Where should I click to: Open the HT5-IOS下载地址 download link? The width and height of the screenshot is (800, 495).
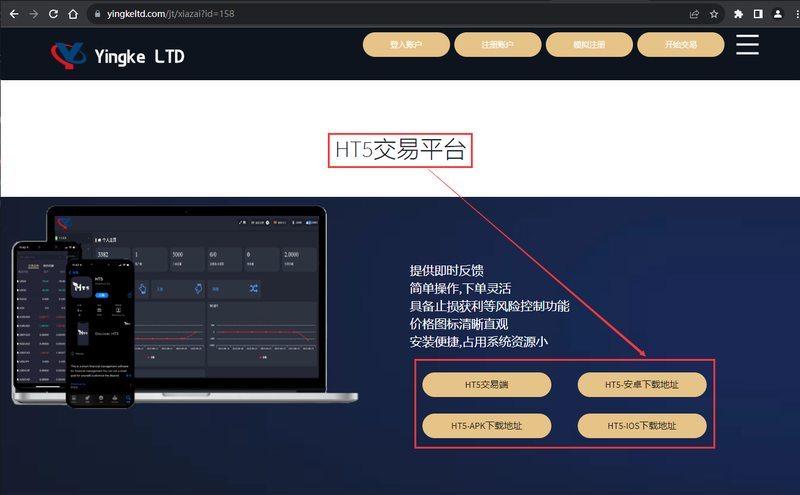(642, 426)
